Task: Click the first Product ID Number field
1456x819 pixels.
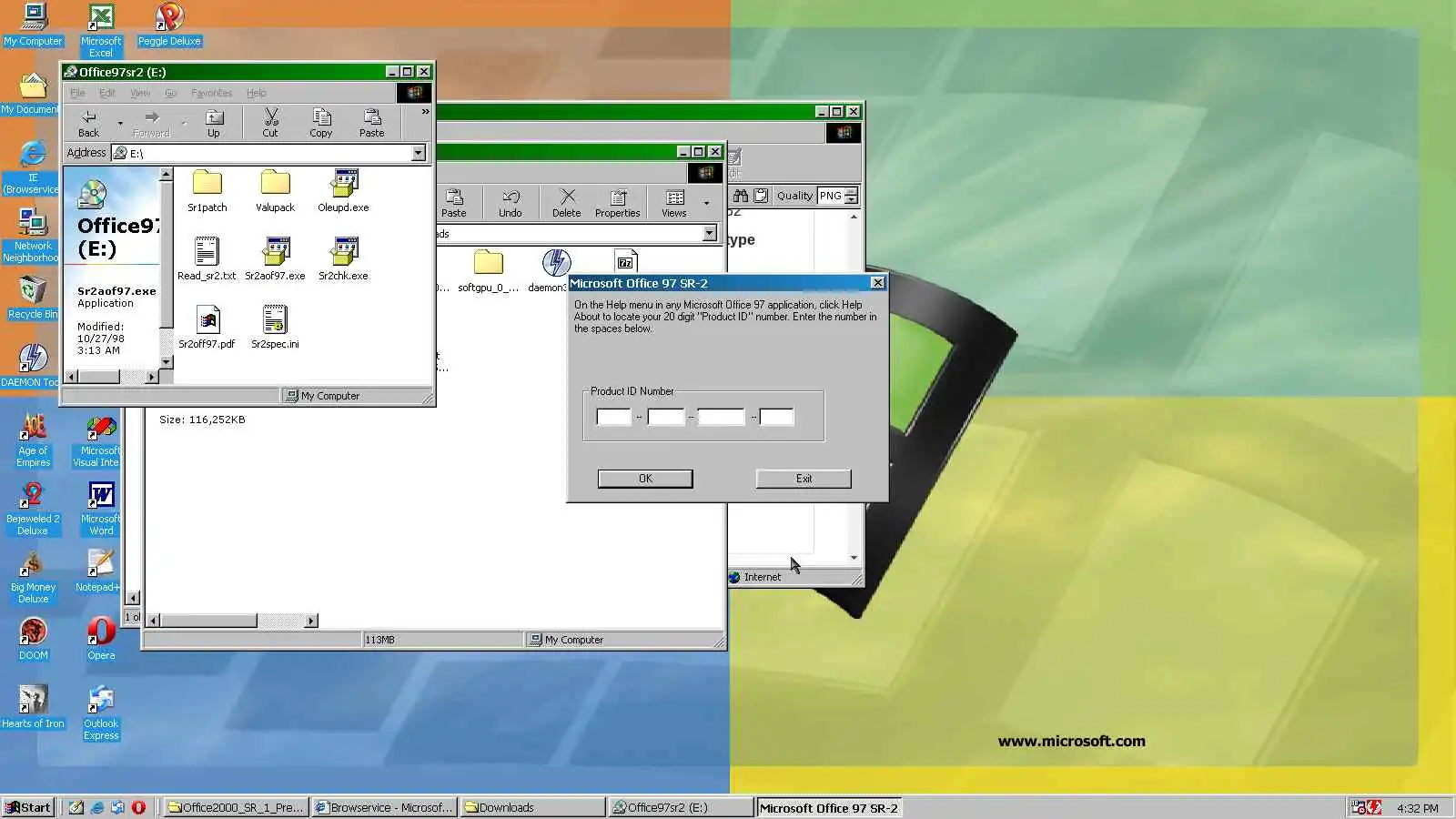Action: pos(613,417)
